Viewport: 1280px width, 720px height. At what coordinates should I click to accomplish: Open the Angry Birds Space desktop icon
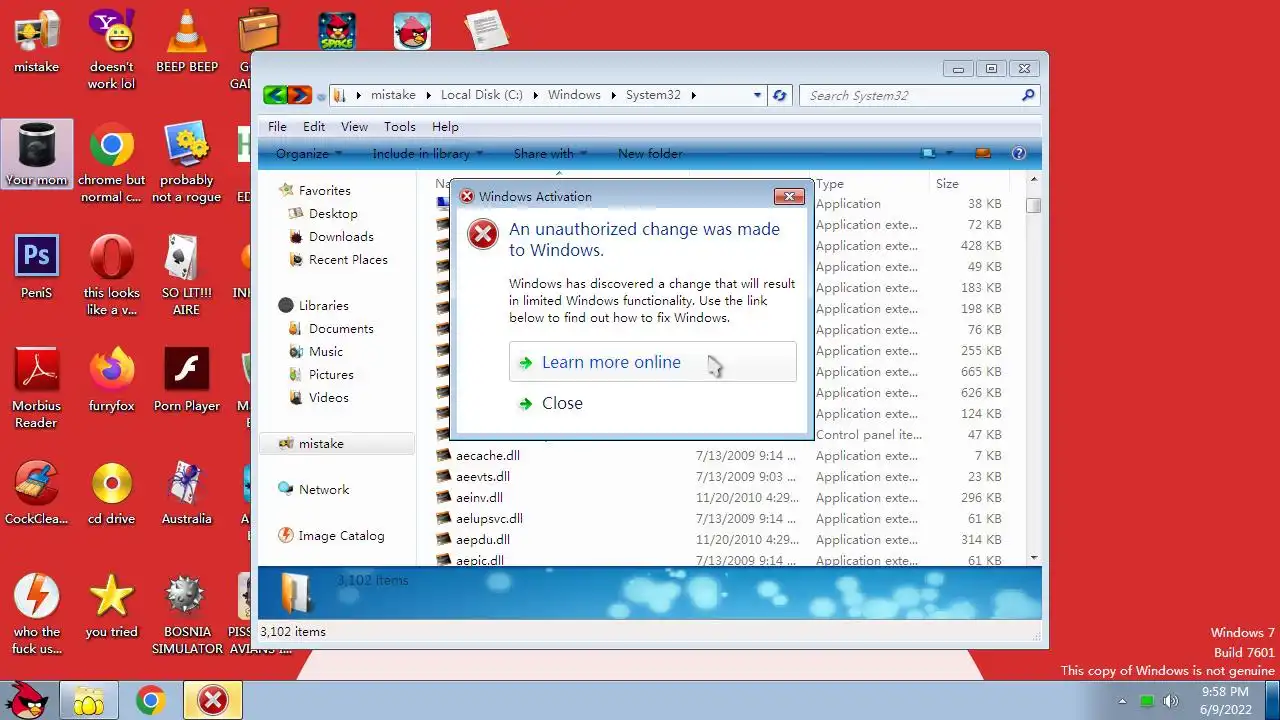click(x=337, y=31)
